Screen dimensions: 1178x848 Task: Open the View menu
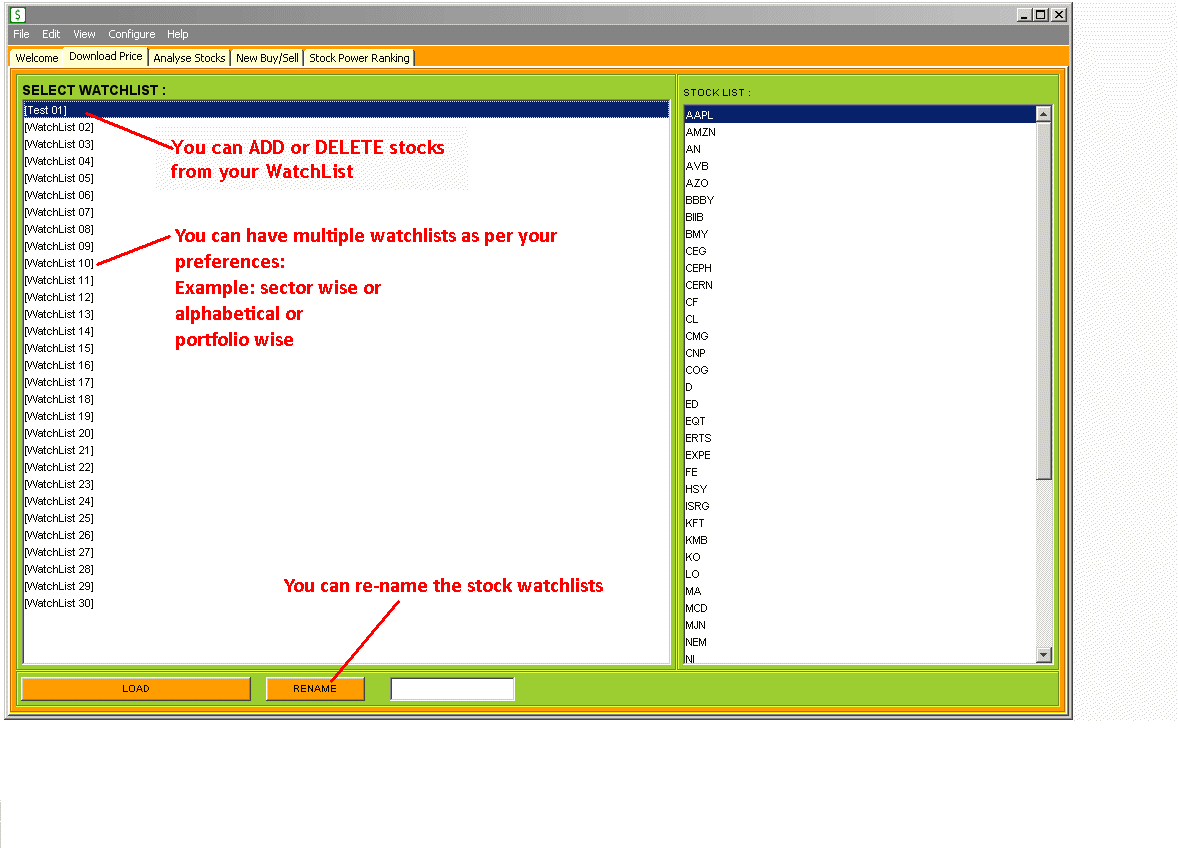84,34
